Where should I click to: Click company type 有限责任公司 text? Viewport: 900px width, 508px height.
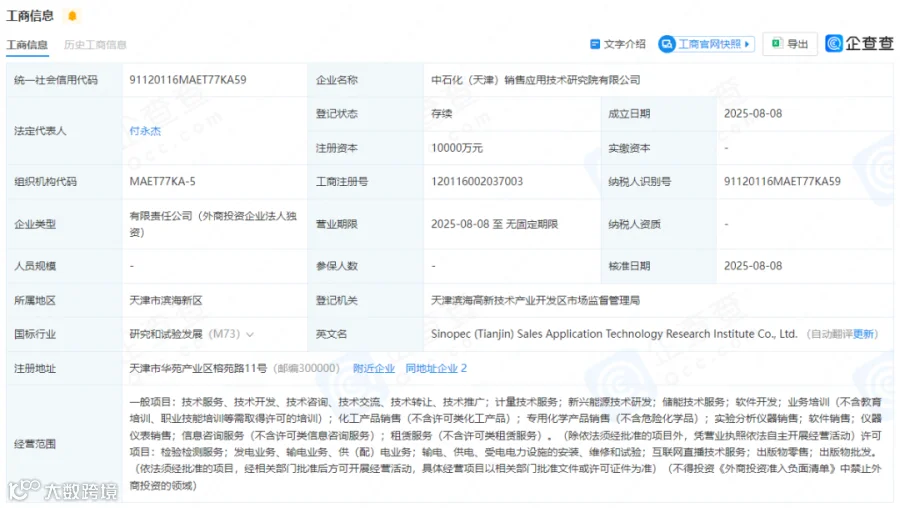(212, 224)
